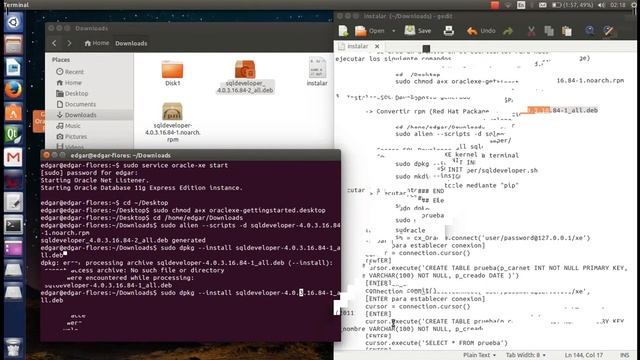This screenshot has height=360, width=640.
Task: Open Find using the magnifier icon in gedit
Action: (589, 31)
